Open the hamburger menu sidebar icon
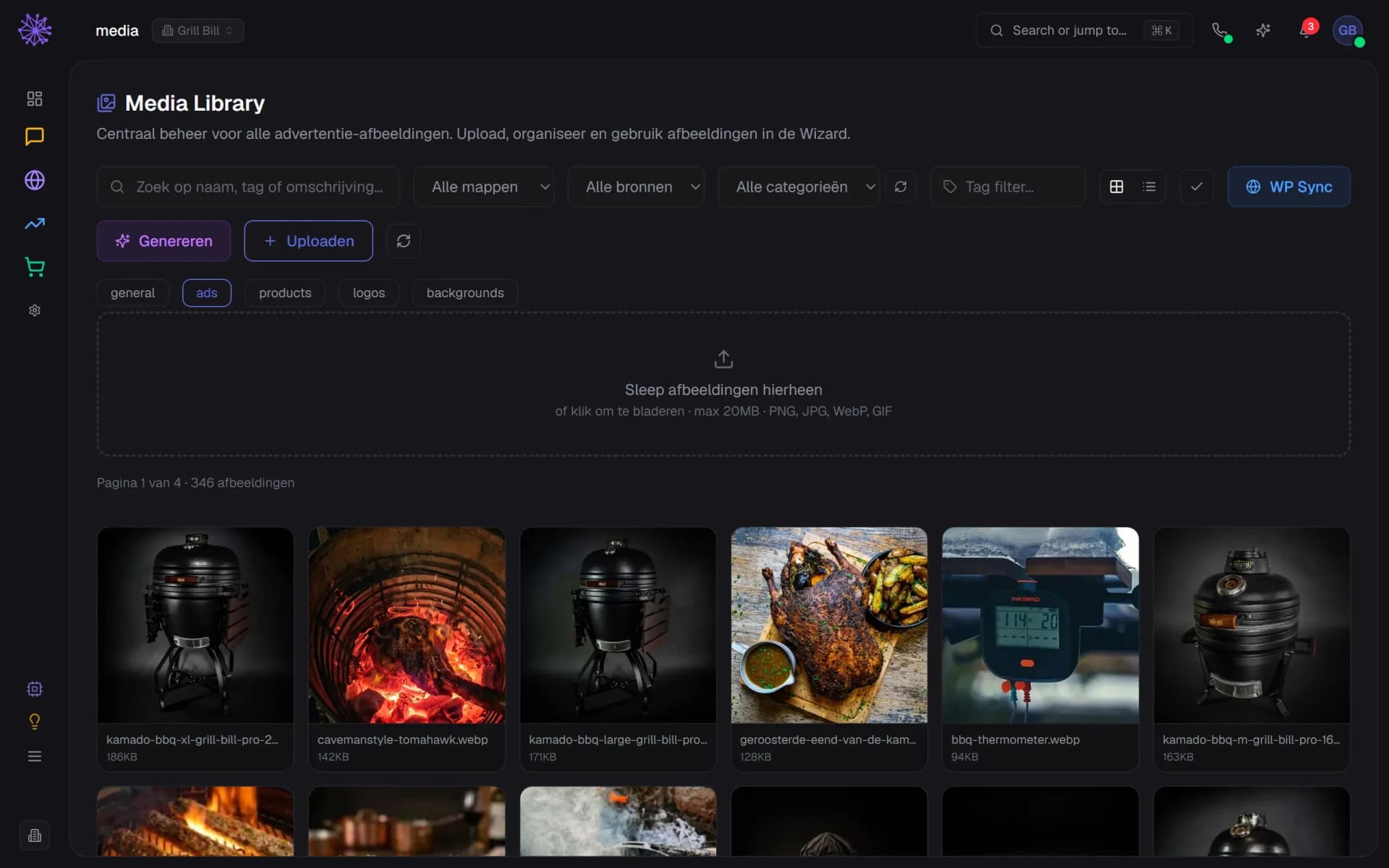 [x=35, y=756]
